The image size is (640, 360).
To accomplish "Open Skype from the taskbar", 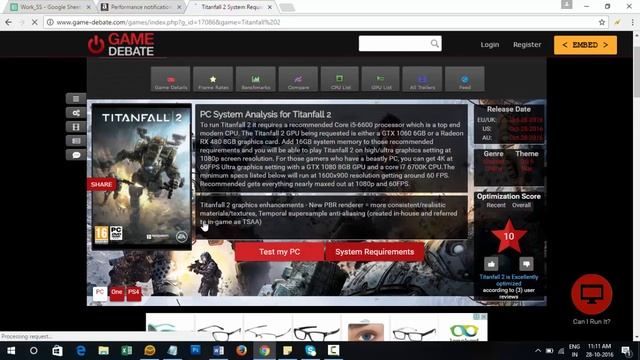I will click(310, 351).
